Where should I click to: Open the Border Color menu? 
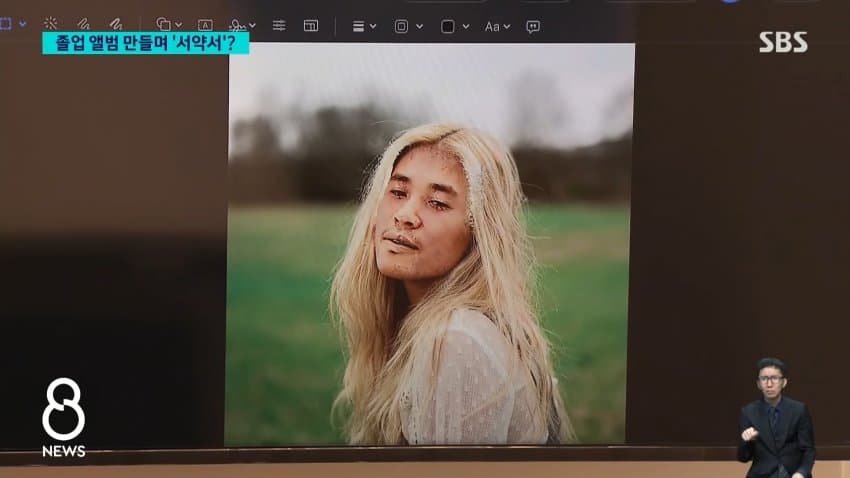point(408,26)
